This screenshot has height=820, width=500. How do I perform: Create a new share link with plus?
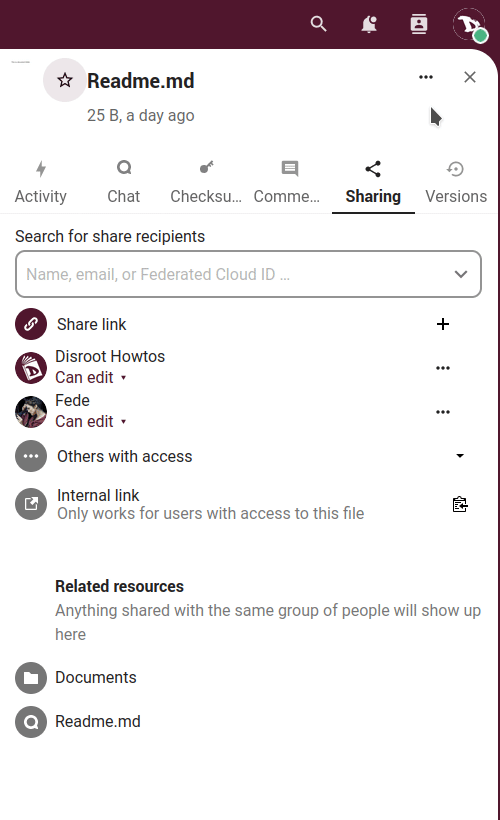pos(442,324)
